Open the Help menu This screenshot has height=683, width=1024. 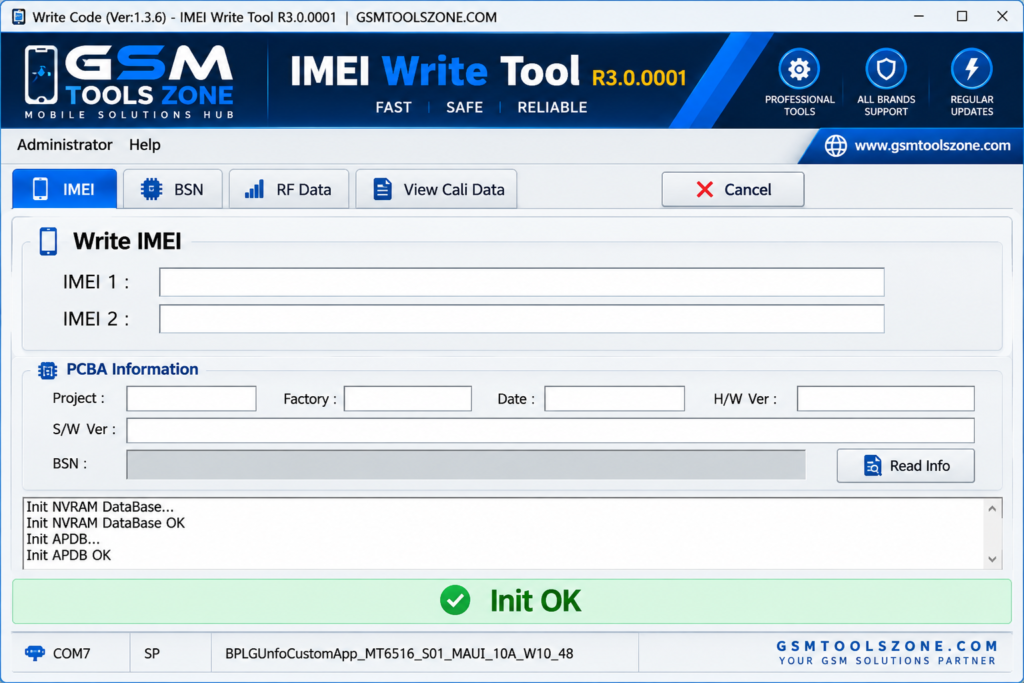(144, 144)
